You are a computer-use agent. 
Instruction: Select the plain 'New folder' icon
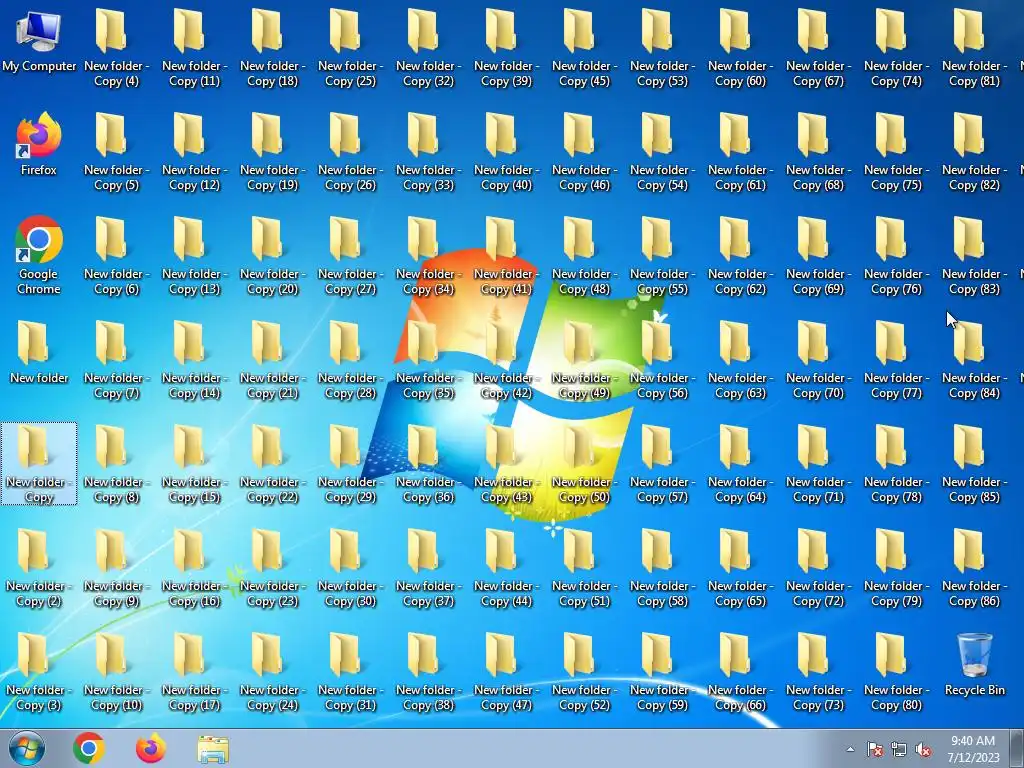pyautogui.click(x=39, y=353)
